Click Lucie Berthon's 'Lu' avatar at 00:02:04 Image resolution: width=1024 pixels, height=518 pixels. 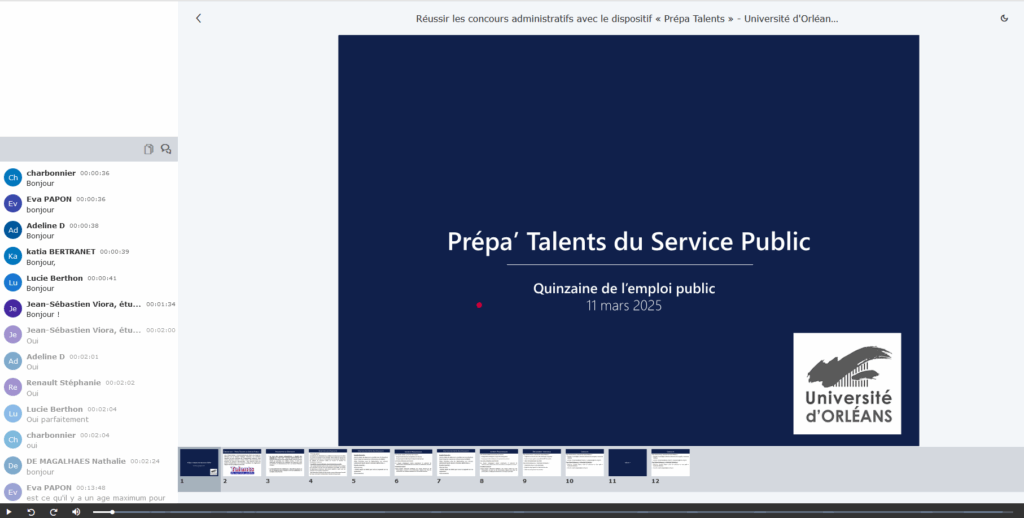(x=13, y=413)
